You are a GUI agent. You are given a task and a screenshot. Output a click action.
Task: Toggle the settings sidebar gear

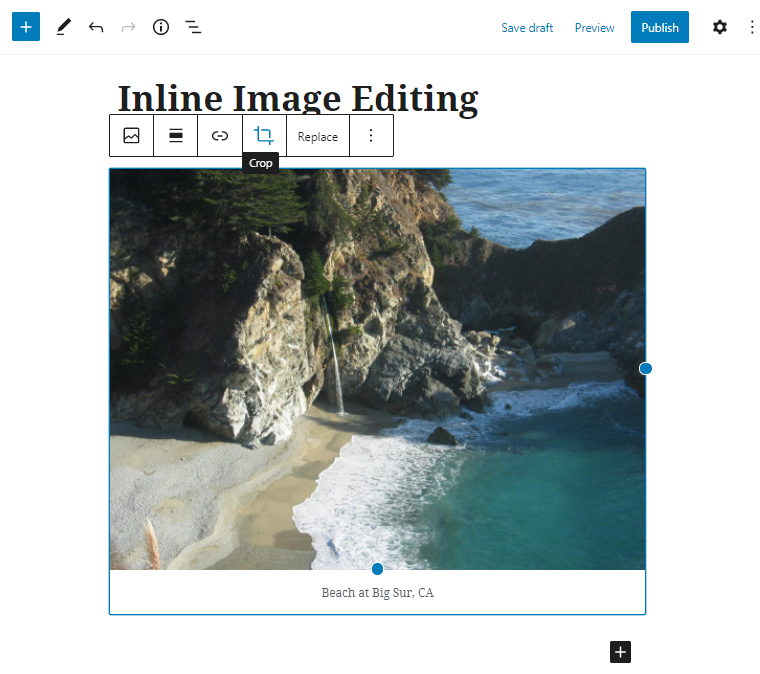pos(720,27)
